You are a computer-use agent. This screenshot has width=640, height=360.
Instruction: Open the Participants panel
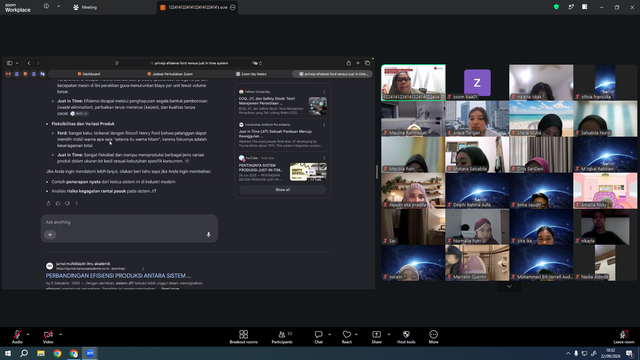tap(282, 337)
